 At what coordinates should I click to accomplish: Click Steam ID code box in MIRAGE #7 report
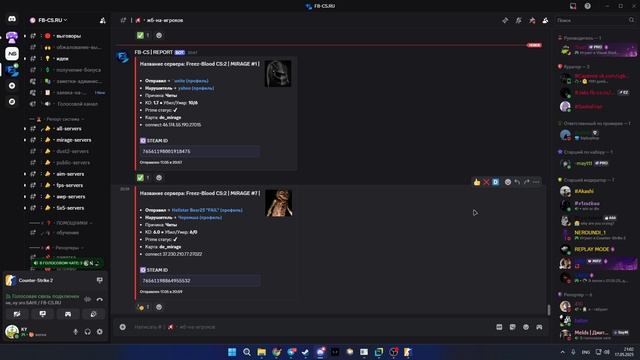200,281
